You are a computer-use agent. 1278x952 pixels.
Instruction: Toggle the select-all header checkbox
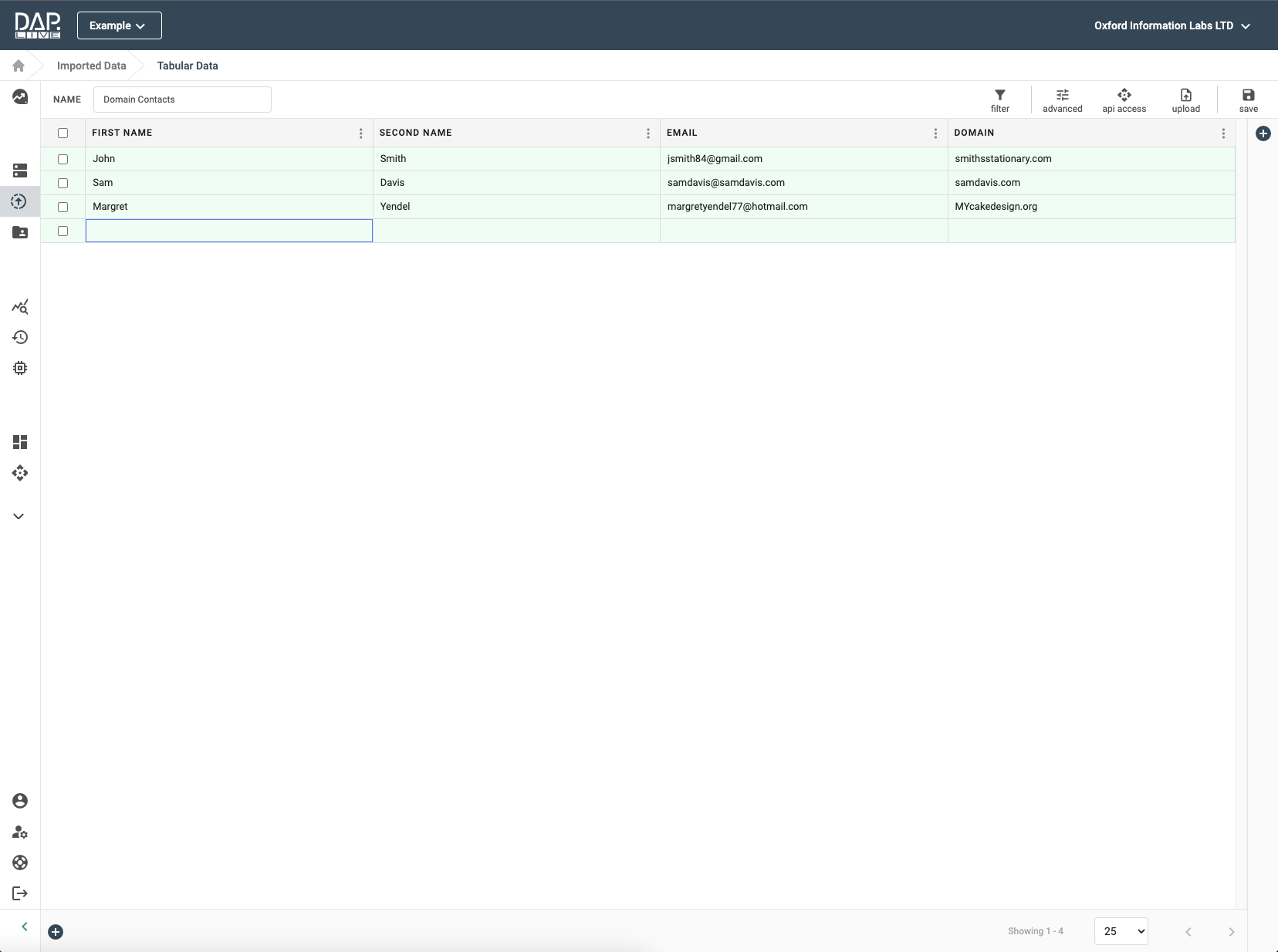click(x=63, y=133)
